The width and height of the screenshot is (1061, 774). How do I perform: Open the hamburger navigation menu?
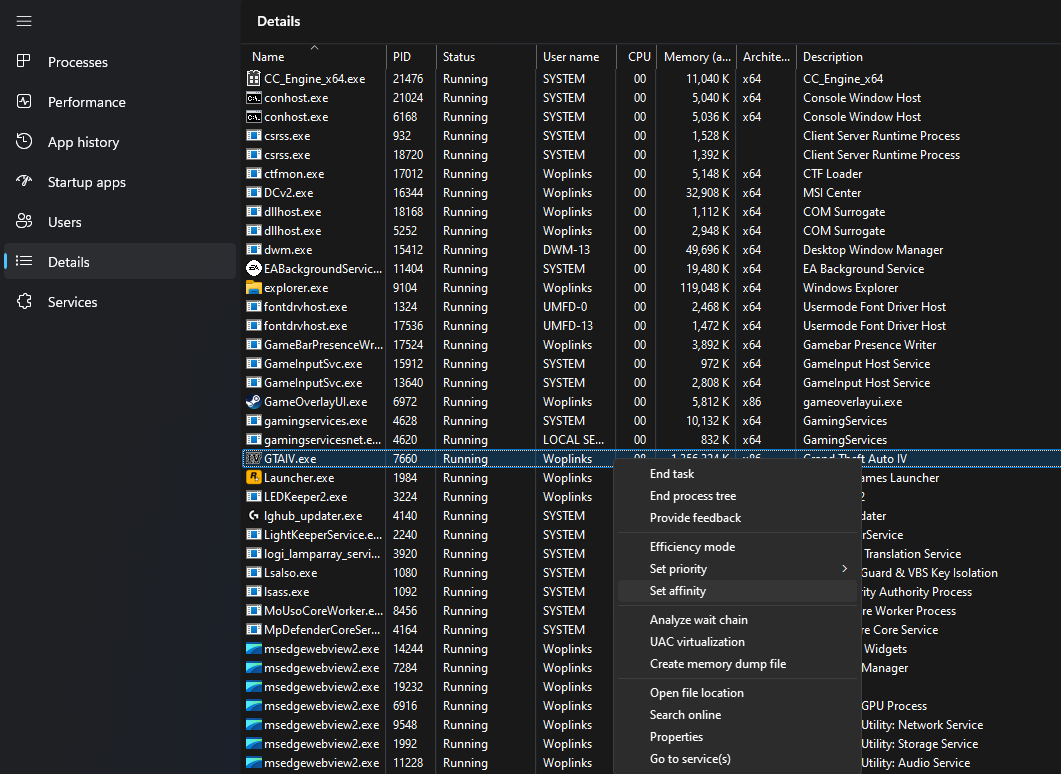point(24,21)
